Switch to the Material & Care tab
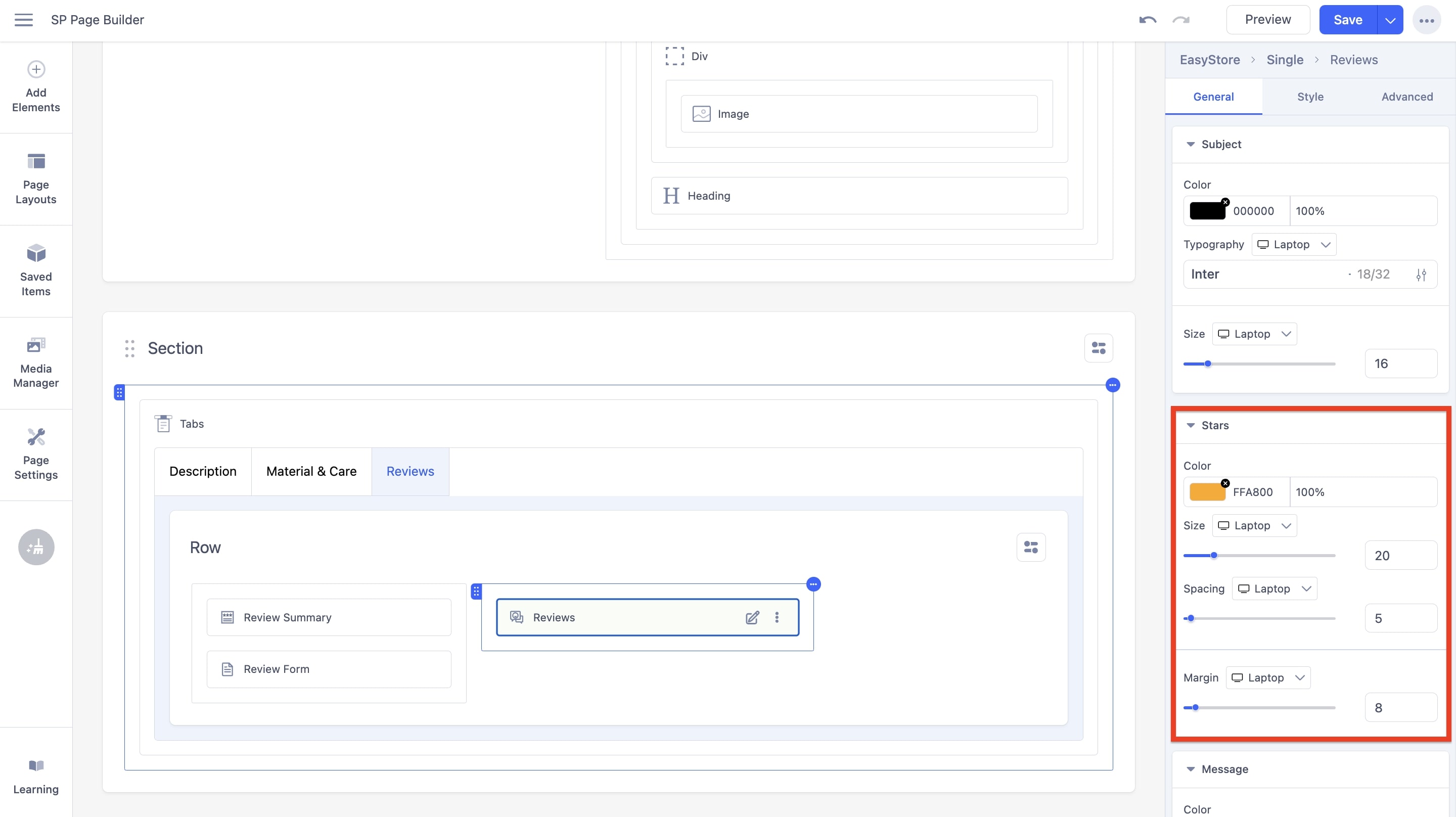This screenshot has height=817, width=1456. coord(311,471)
